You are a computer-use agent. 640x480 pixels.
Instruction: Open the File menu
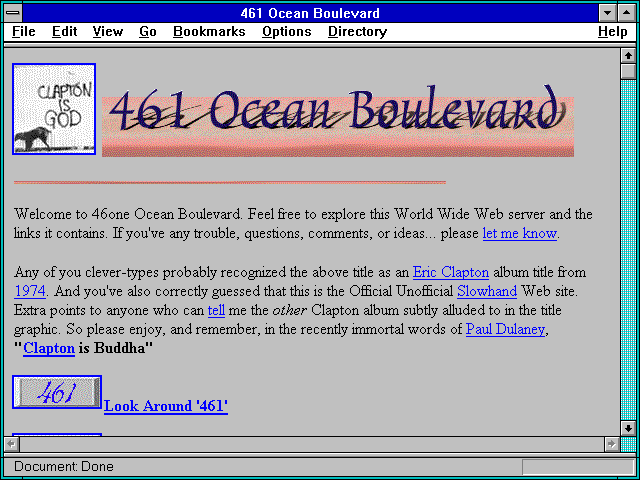pos(24,31)
